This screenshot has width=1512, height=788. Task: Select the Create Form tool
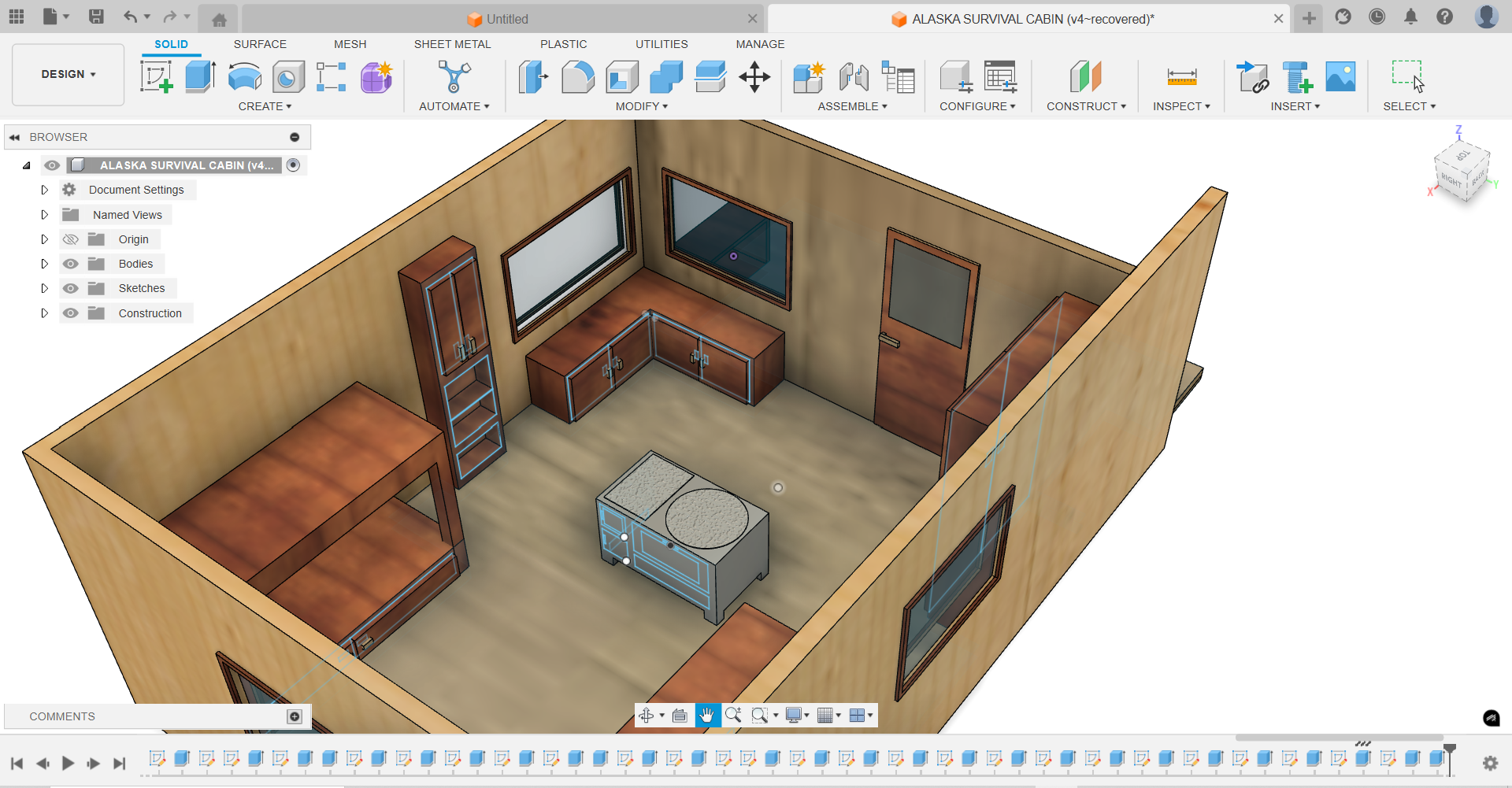click(376, 77)
